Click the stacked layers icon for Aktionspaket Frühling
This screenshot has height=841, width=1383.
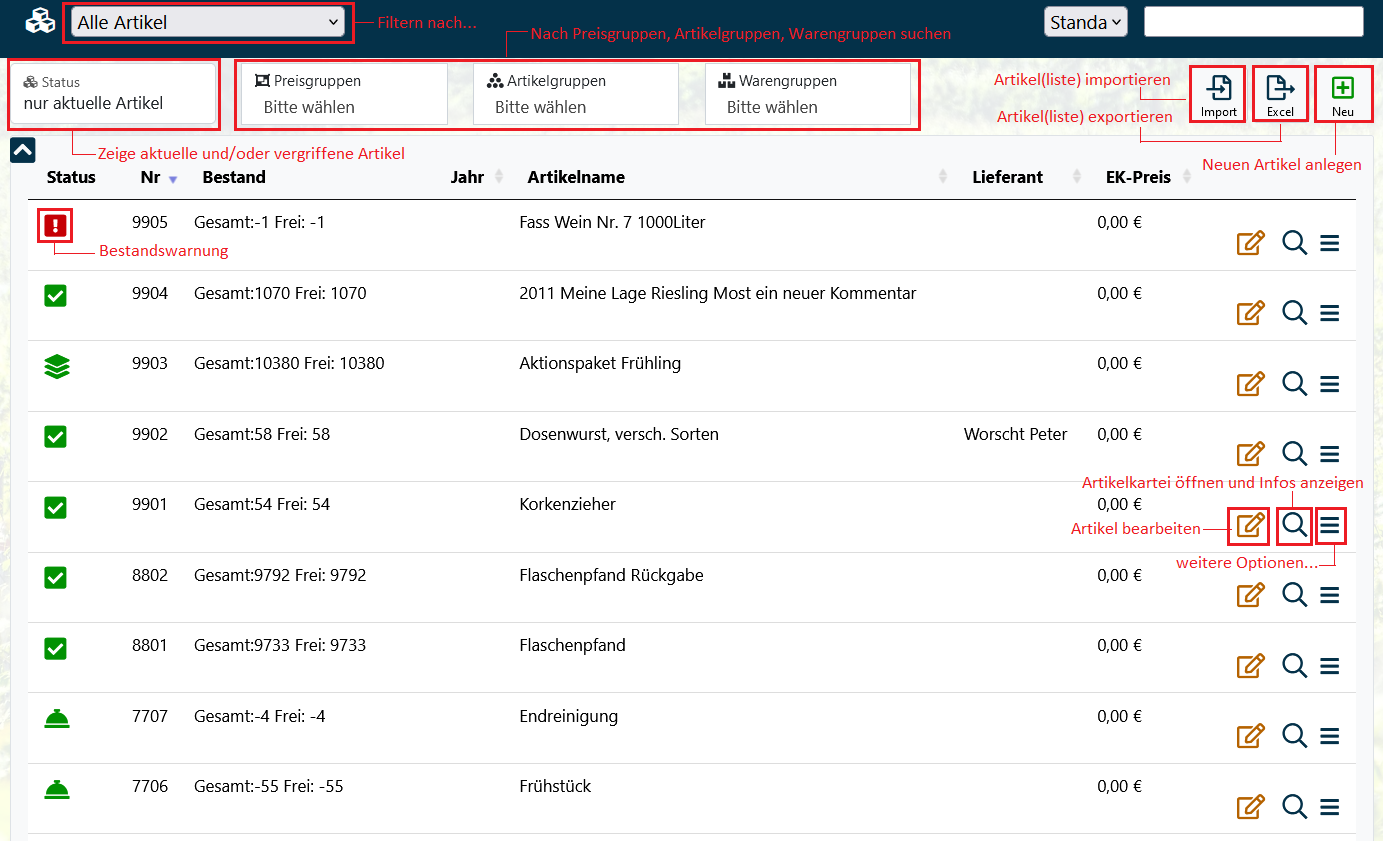click(x=57, y=367)
